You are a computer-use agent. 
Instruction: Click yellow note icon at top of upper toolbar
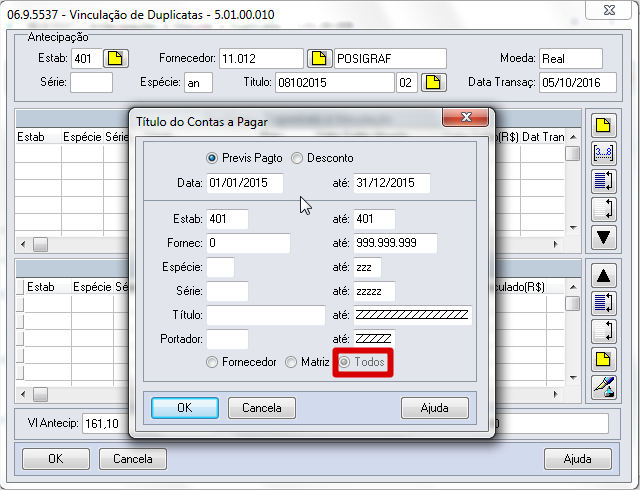[603, 125]
